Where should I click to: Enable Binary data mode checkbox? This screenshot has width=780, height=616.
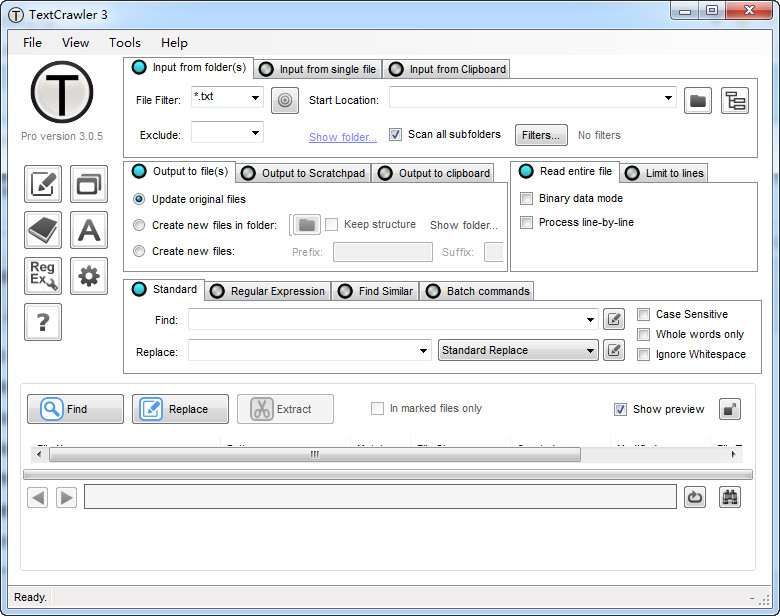(526, 198)
